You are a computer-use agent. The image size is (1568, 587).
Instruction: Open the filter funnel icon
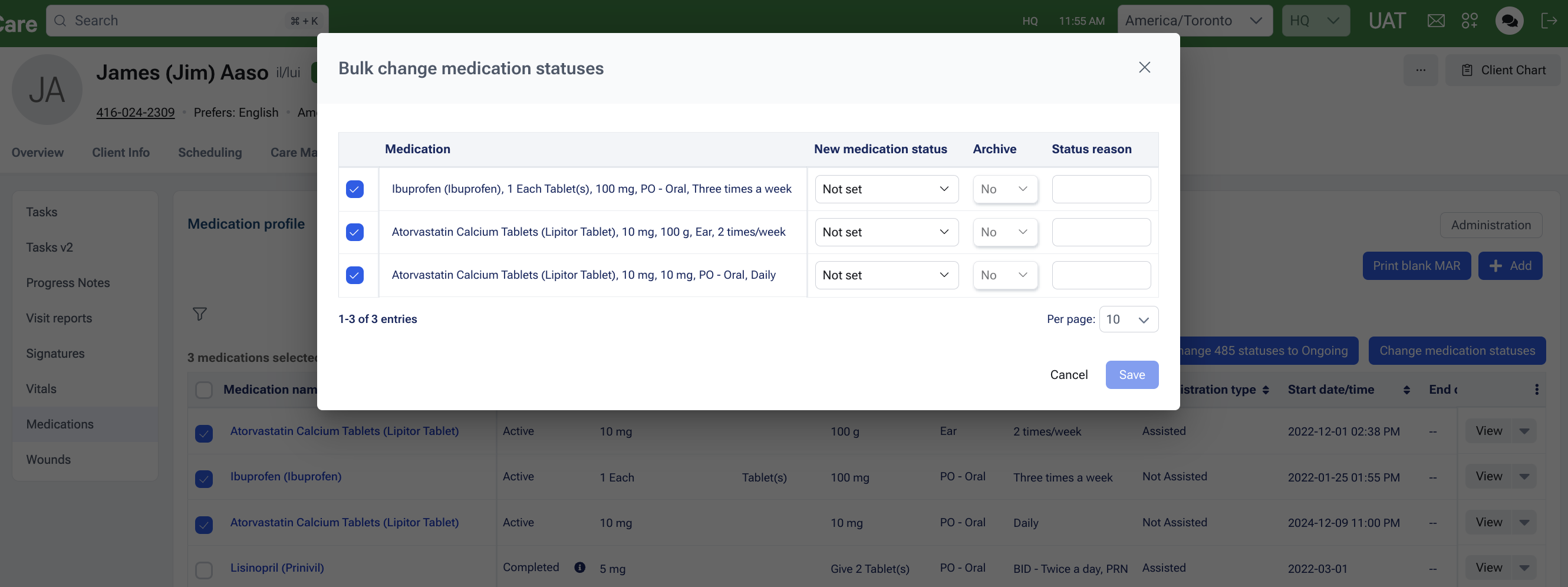[200, 314]
